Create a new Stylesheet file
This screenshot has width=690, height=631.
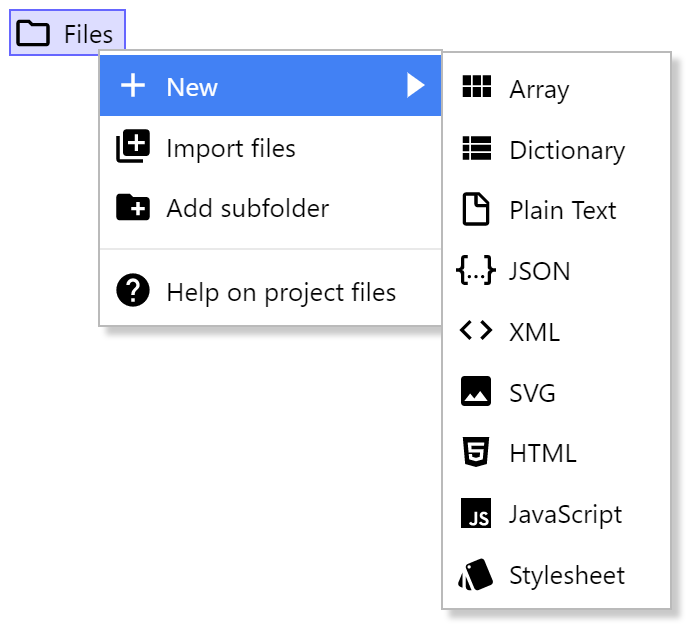coord(566,575)
